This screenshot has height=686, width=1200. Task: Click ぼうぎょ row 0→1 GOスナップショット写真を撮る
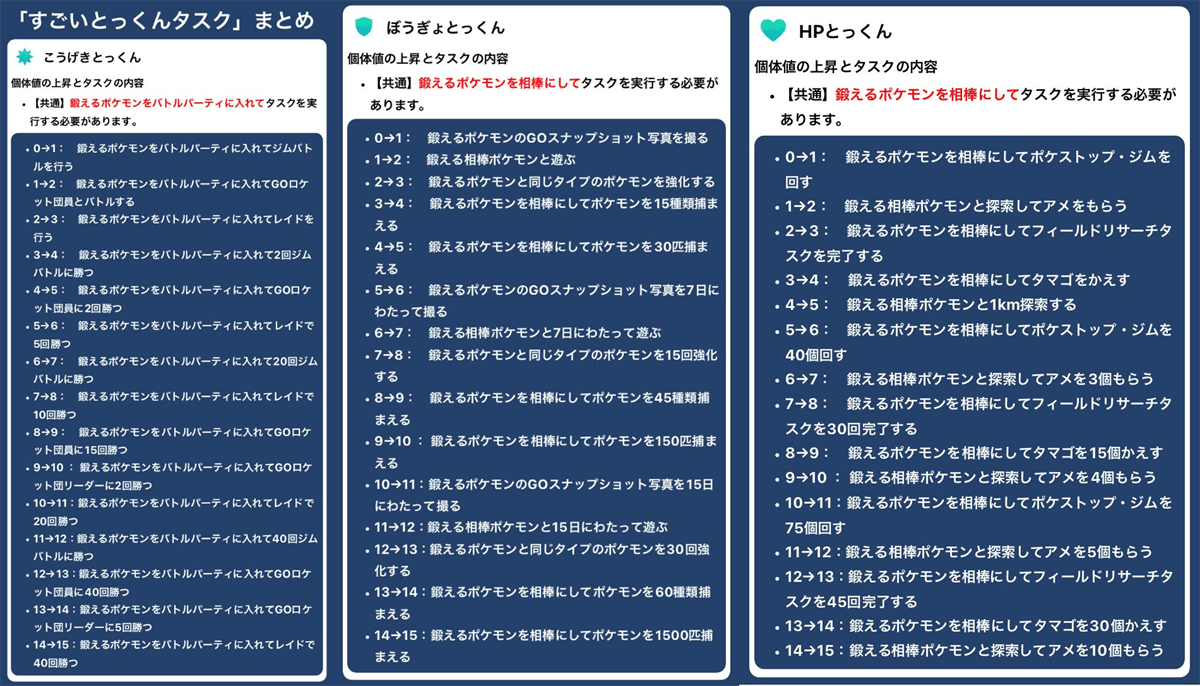tap(542, 137)
